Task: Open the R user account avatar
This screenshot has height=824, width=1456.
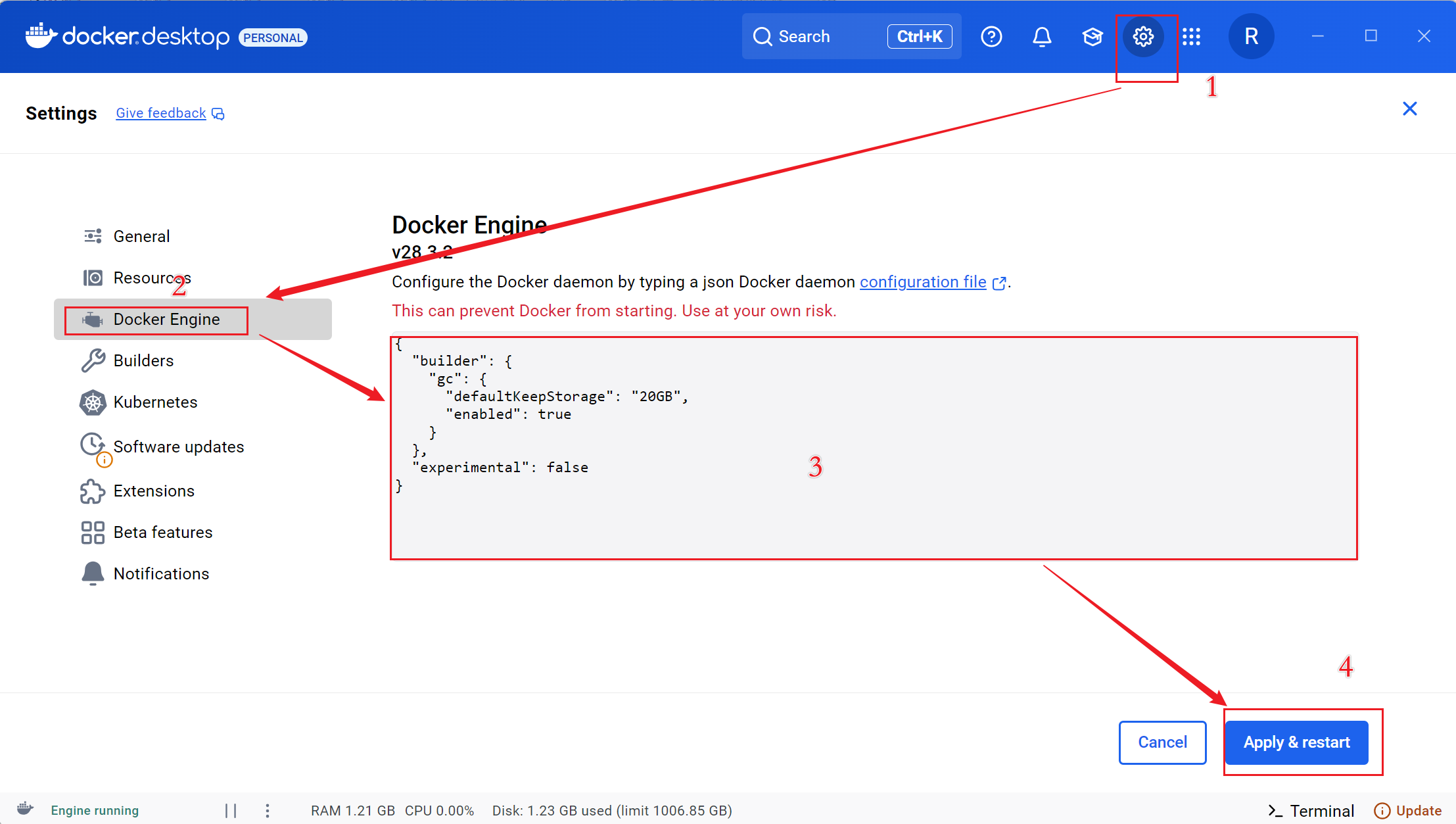Action: [1251, 36]
